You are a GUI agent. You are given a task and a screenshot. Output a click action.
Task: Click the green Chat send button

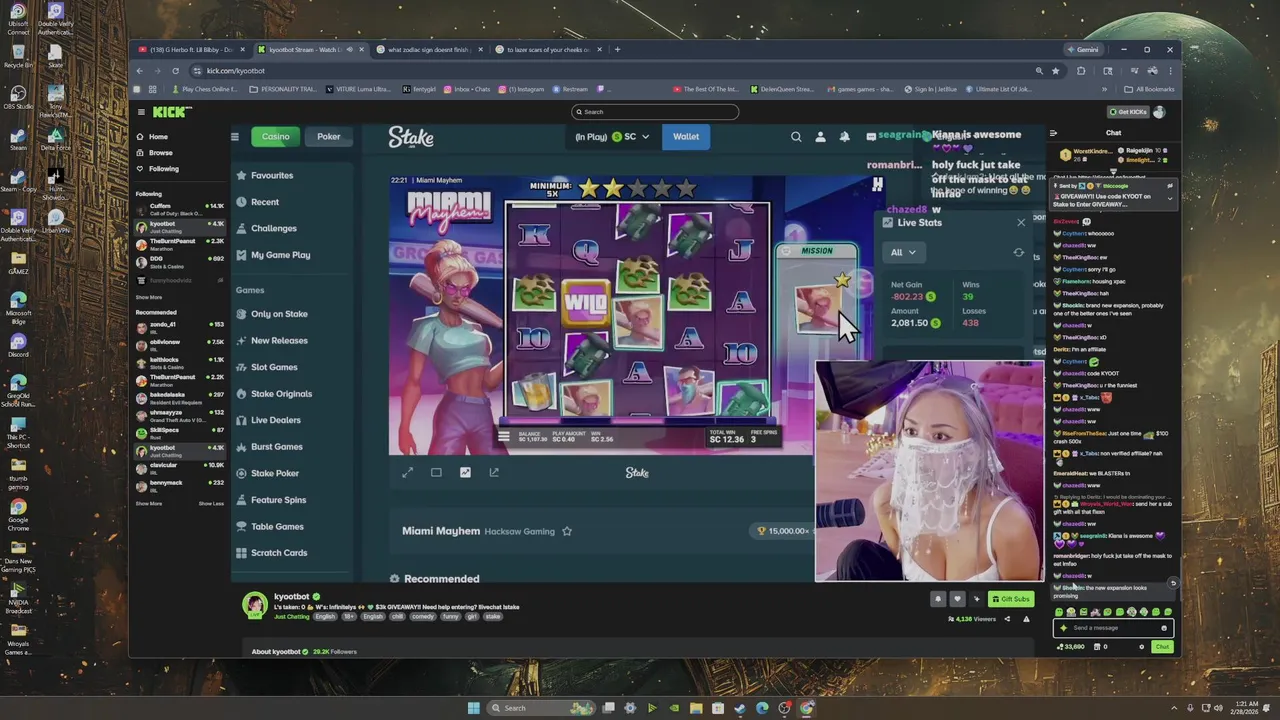[x=1162, y=647]
